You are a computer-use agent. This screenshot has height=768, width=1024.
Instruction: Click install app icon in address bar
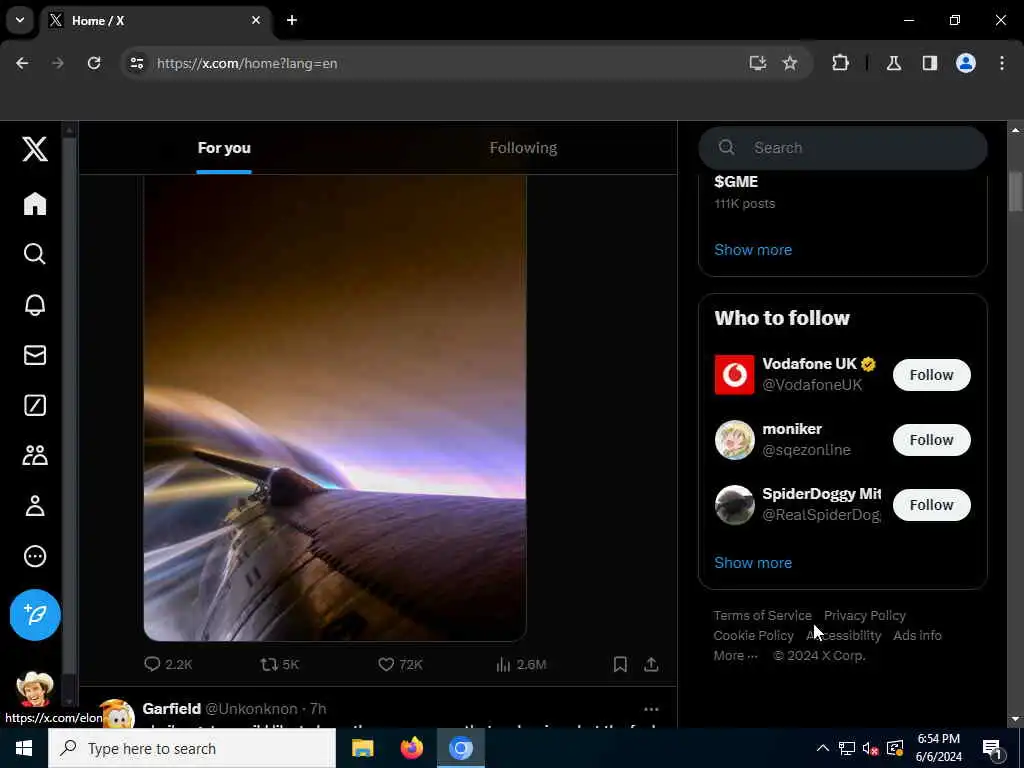(x=758, y=63)
